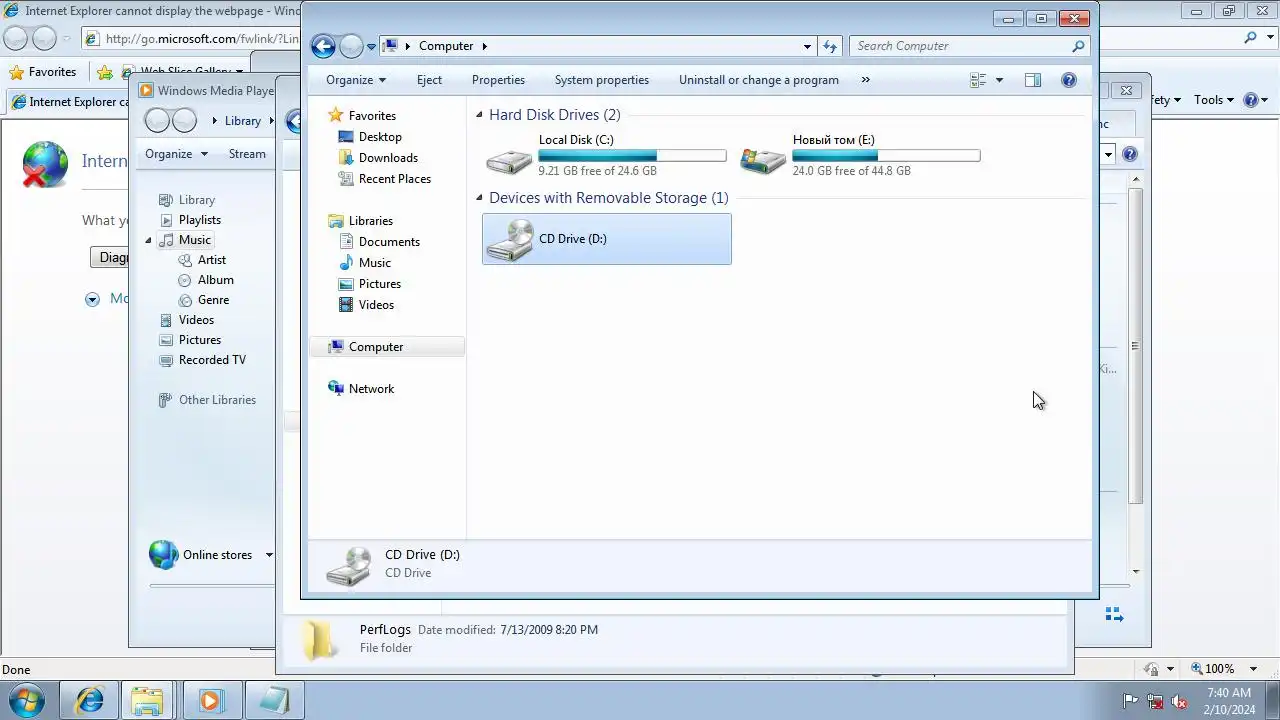Collapse Devices with Removable Storage group
The image size is (1280, 720).
pos(480,198)
